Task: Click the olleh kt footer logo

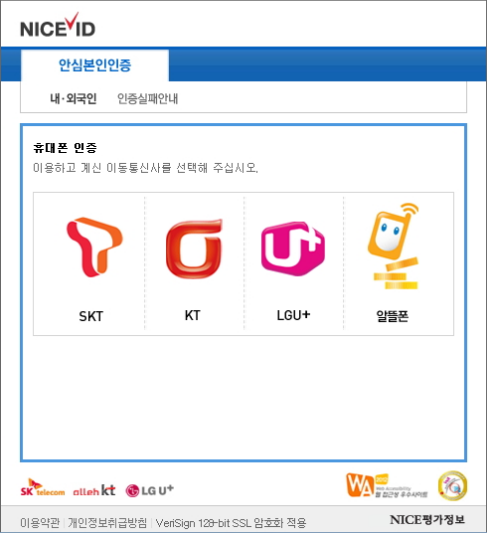Action: tap(94, 490)
